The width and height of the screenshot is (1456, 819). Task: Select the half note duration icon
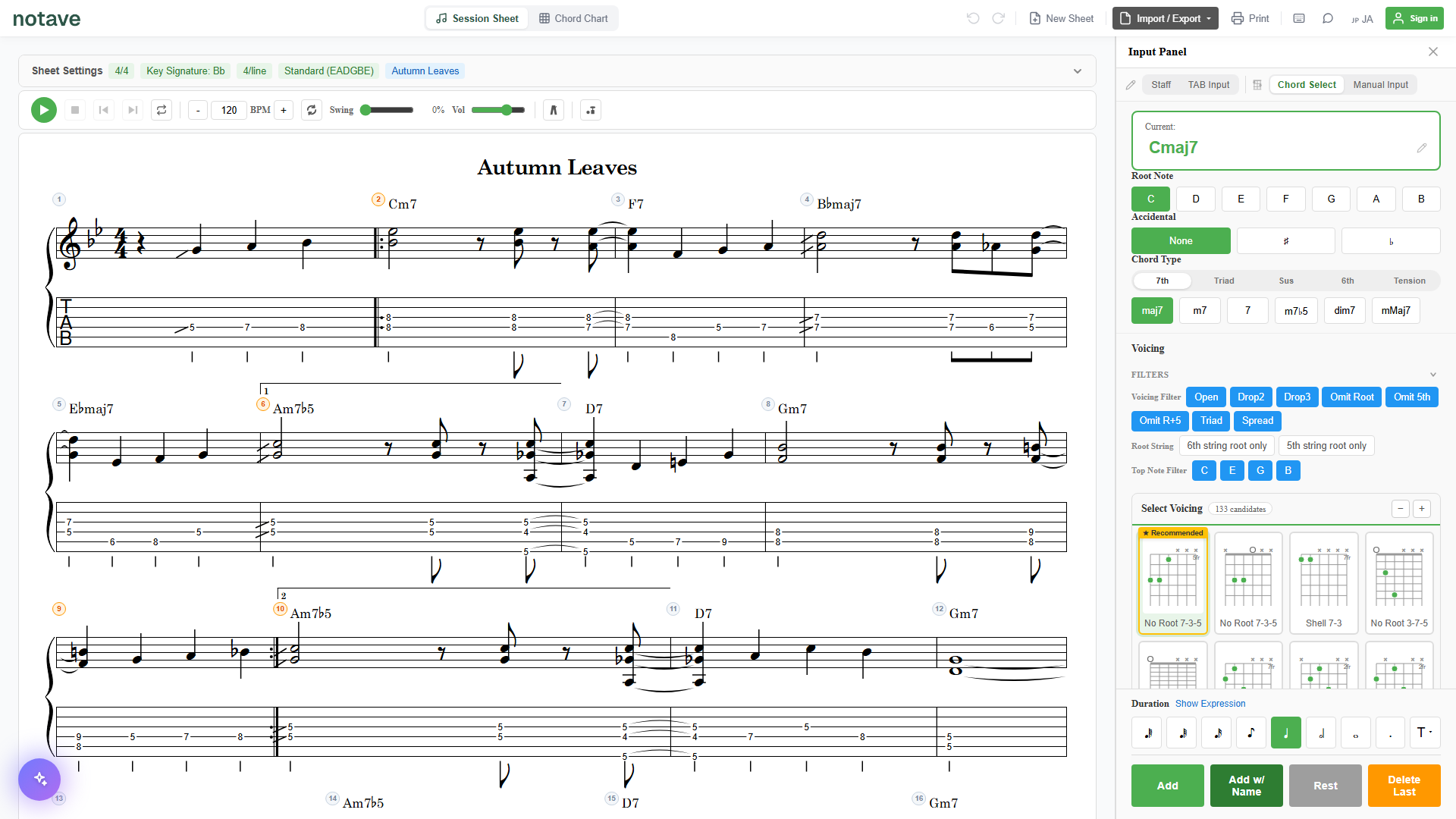click(1321, 733)
